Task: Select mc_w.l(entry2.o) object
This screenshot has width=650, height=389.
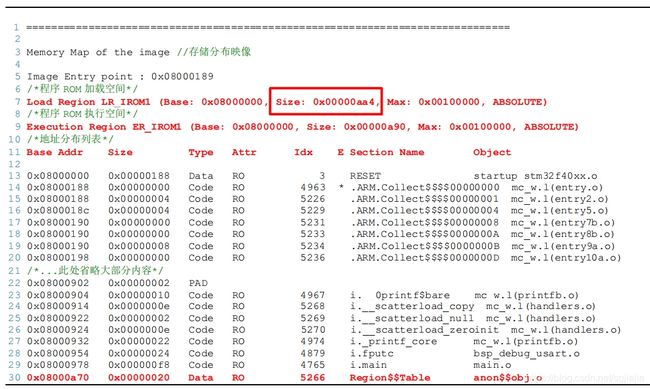Action: point(560,199)
